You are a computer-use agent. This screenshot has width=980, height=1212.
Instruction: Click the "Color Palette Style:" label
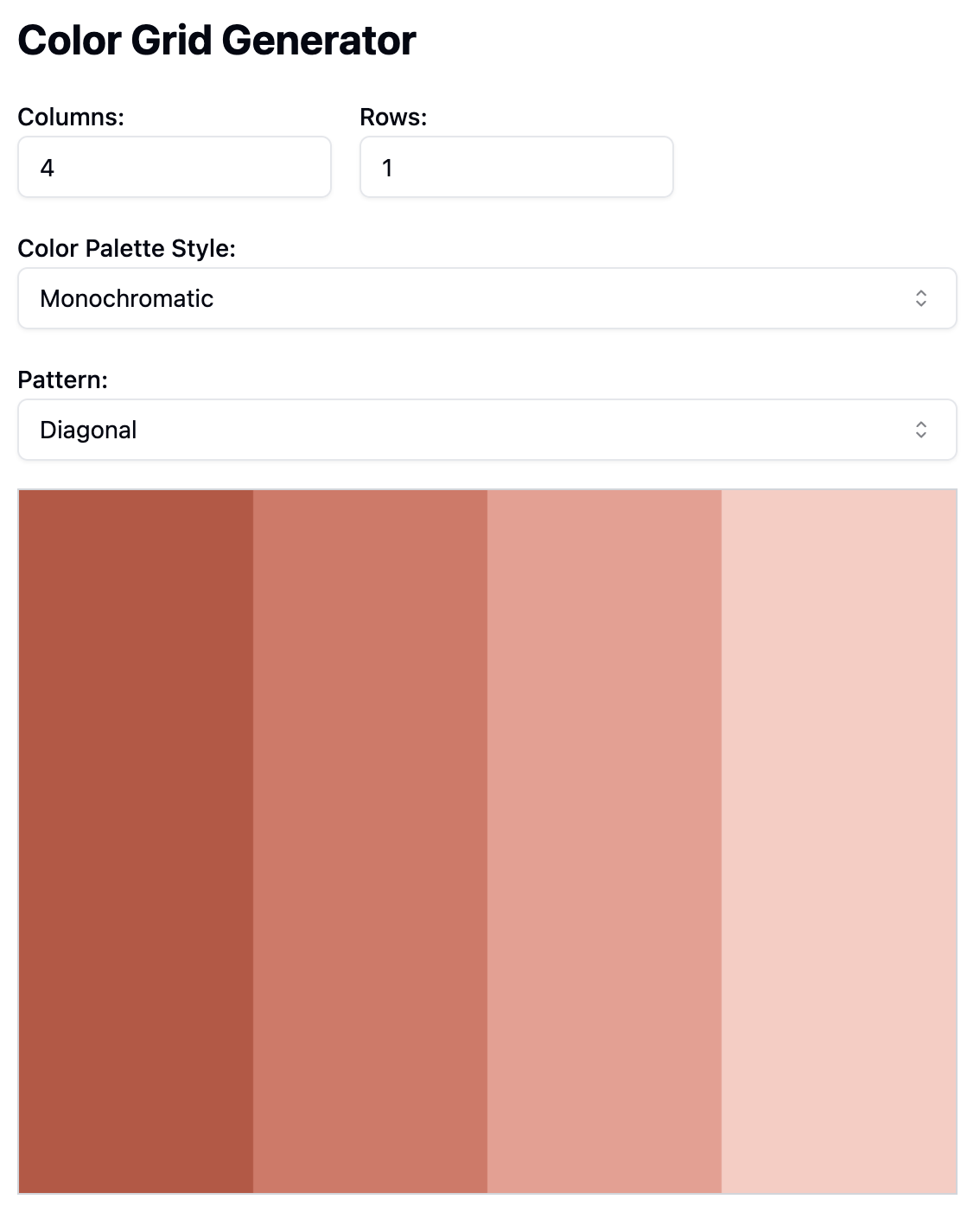click(x=126, y=248)
